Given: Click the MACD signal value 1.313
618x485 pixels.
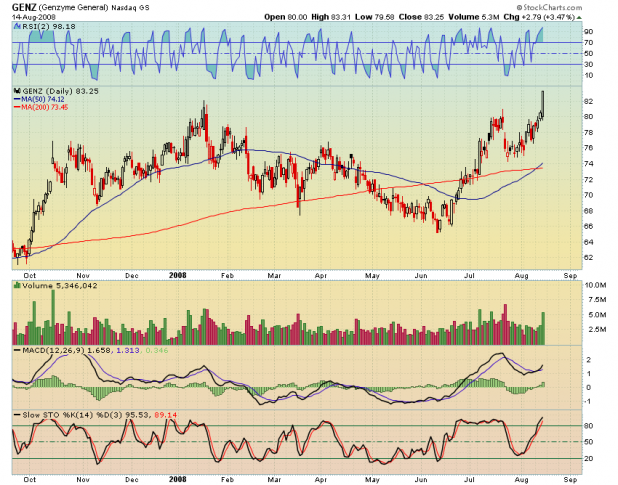Looking at the screenshot, I should click(128, 350).
